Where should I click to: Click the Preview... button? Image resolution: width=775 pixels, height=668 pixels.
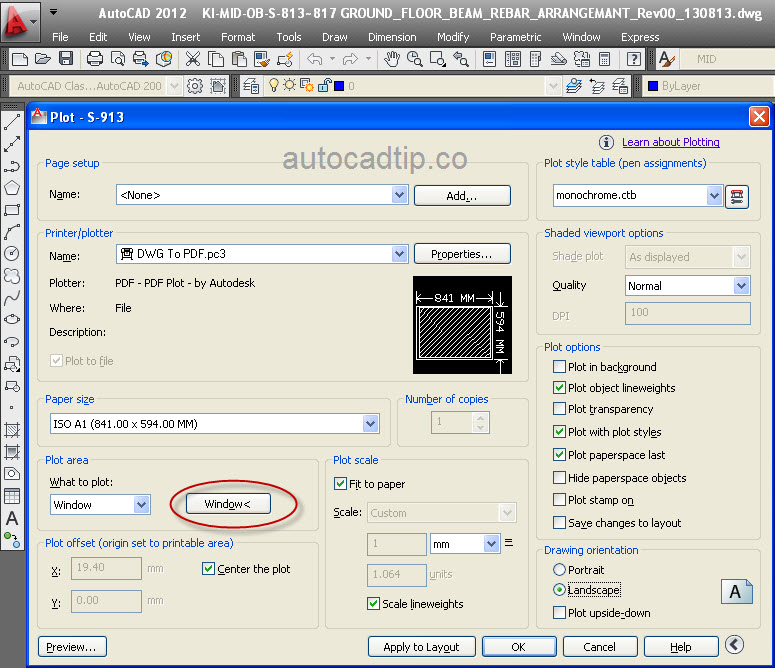(72, 647)
